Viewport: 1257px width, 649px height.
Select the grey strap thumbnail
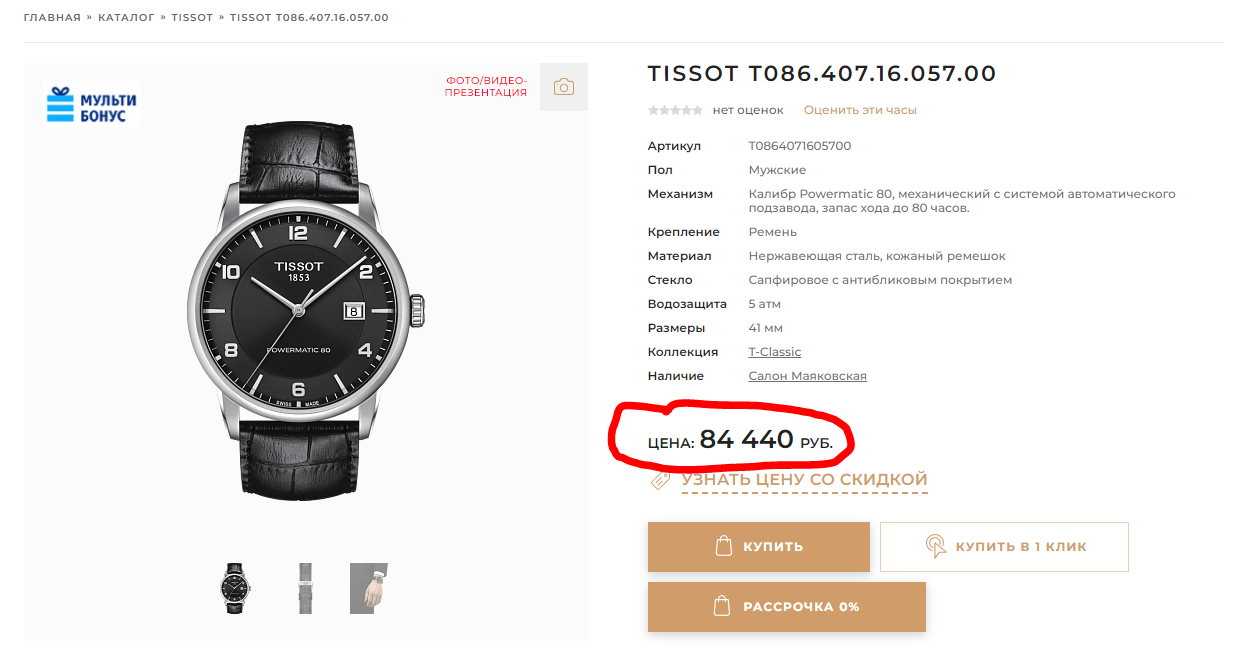[x=305, y=588]
